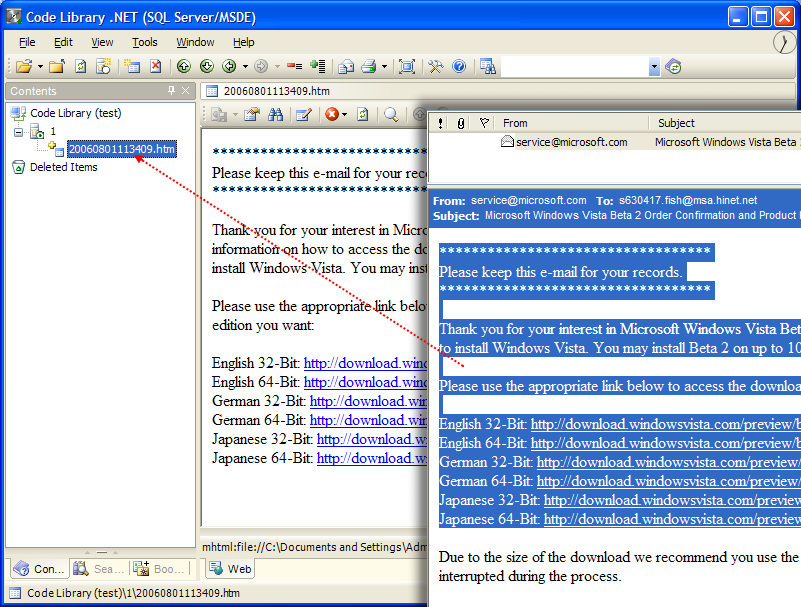Close the Contents panel with its X

(x=185, y=90)
